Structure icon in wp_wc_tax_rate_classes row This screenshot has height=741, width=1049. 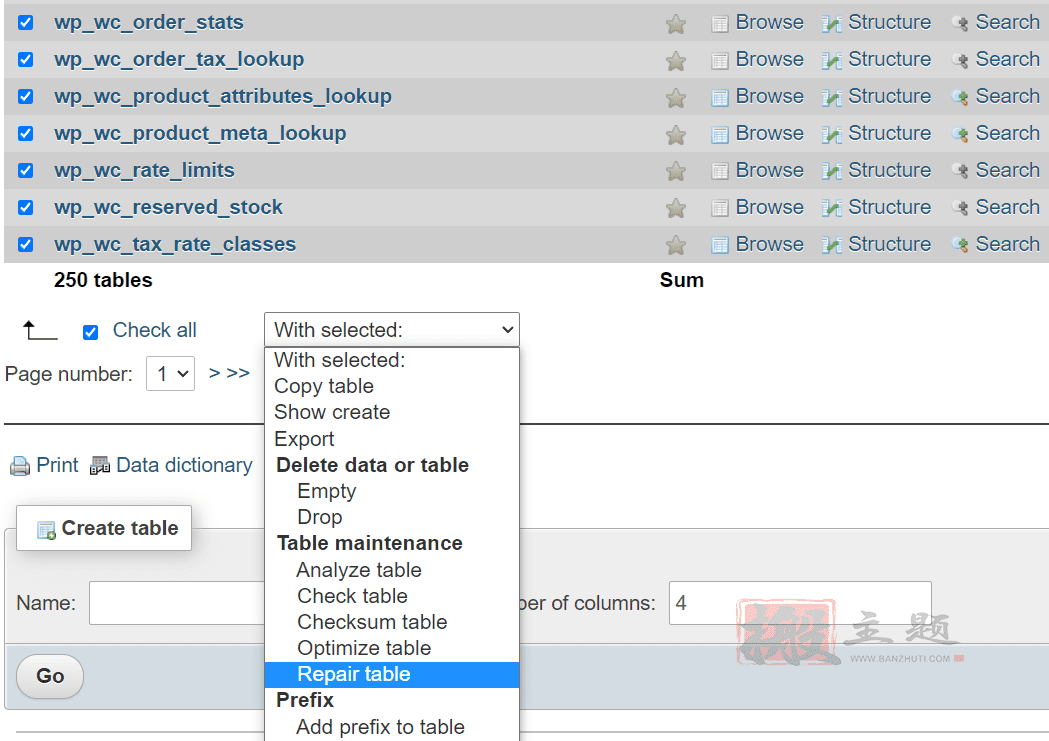(832, 245)
